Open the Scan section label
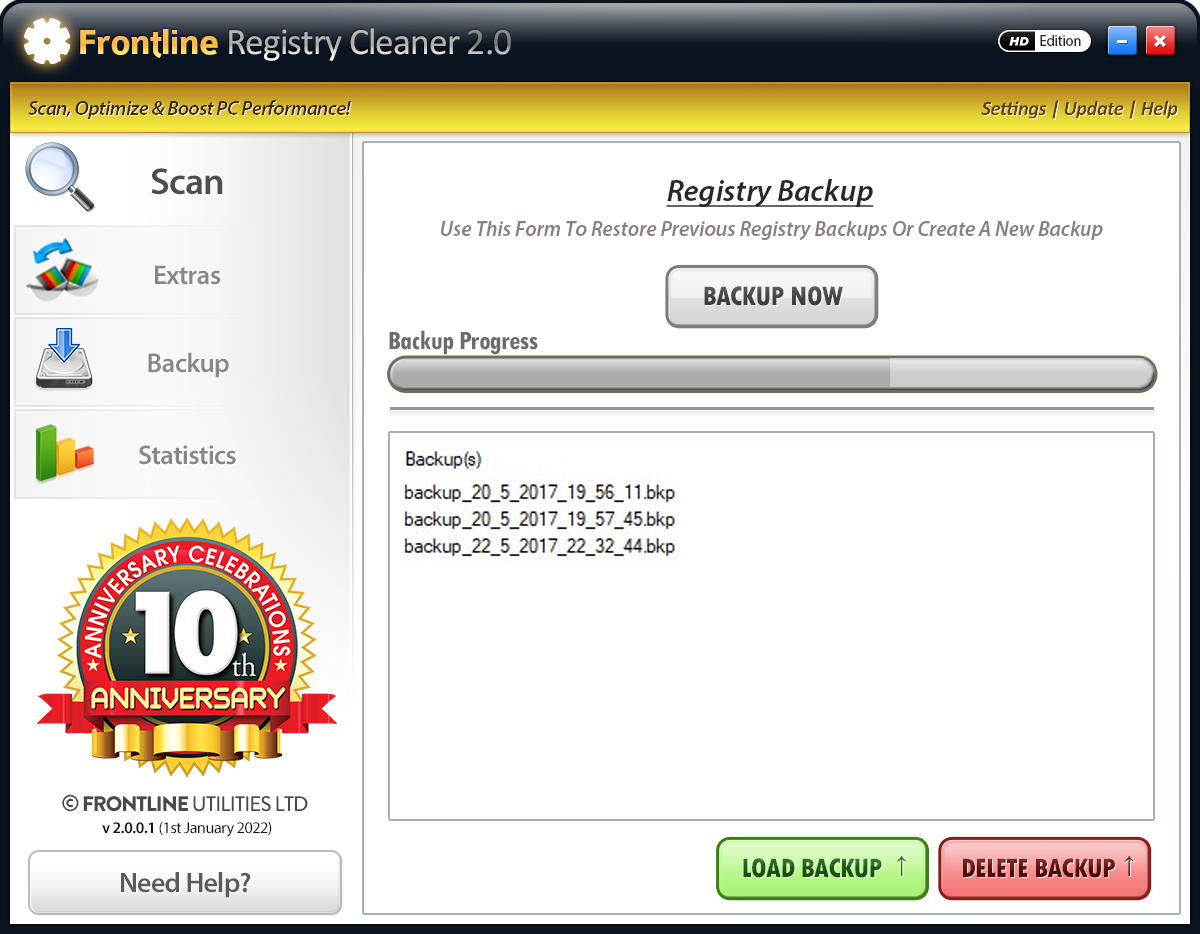The image size is (1200, 934). coord(187,182)
